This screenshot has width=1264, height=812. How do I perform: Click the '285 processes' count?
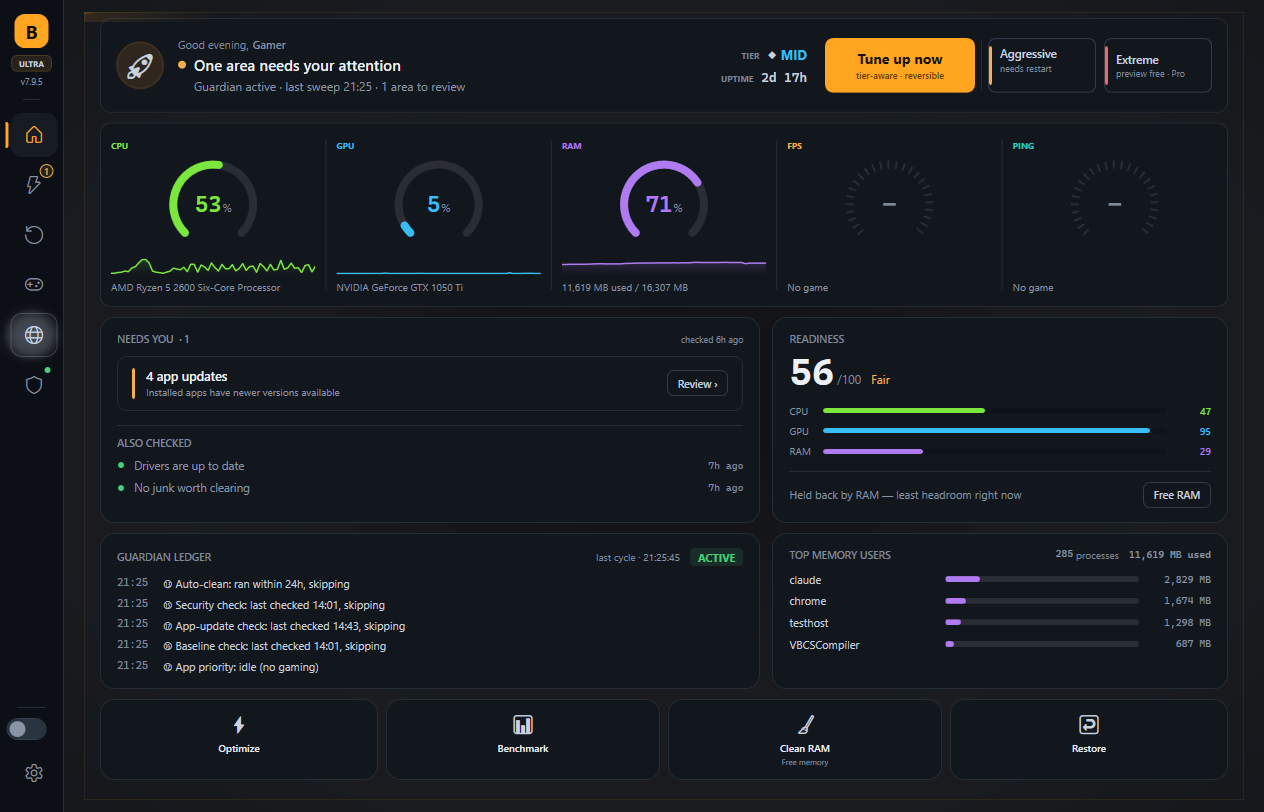(x=1087, y=554)
